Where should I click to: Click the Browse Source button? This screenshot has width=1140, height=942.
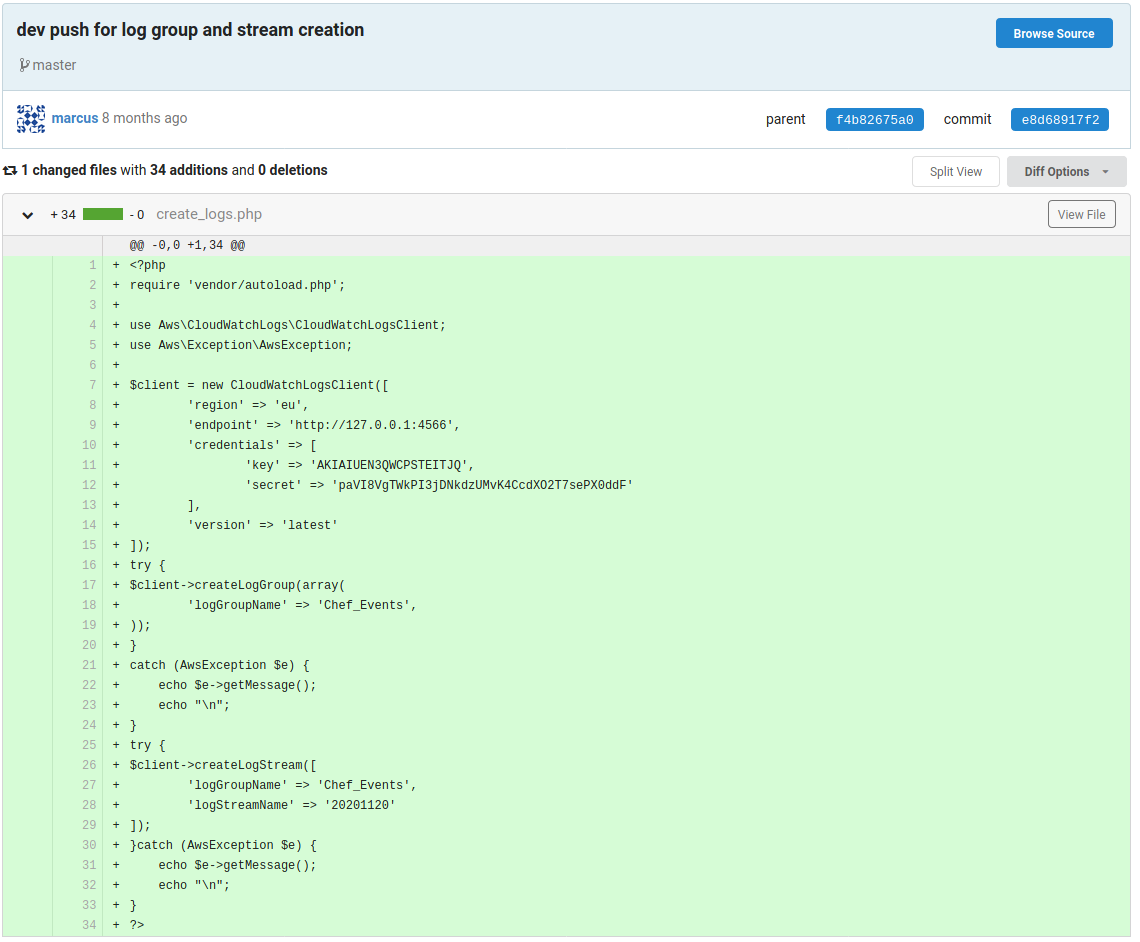coord(1053,33)
